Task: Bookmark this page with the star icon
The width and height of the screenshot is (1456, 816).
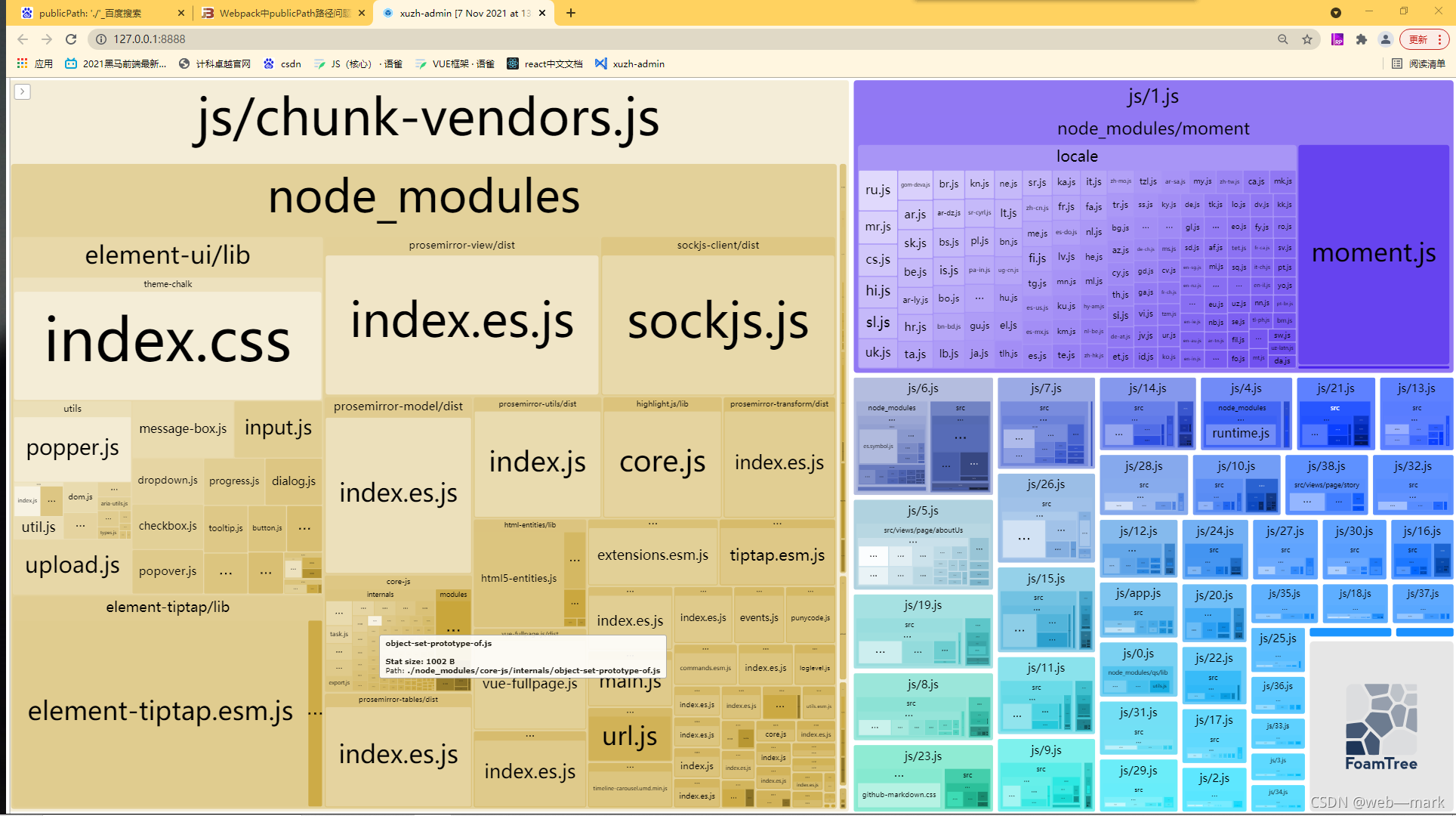Action: click(x=1307, y=39)
